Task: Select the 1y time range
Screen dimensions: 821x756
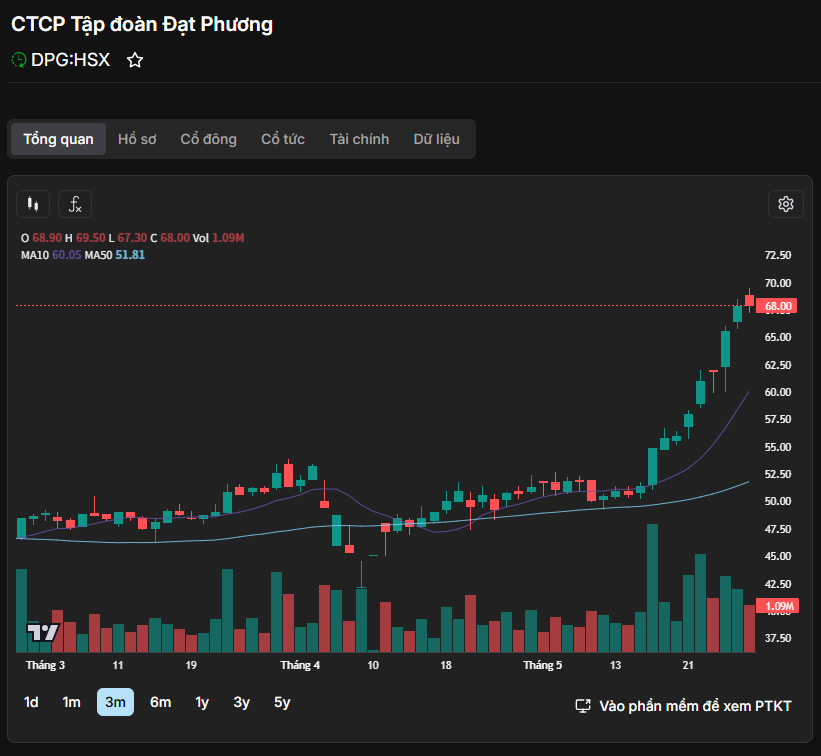Action: point(202,702)
